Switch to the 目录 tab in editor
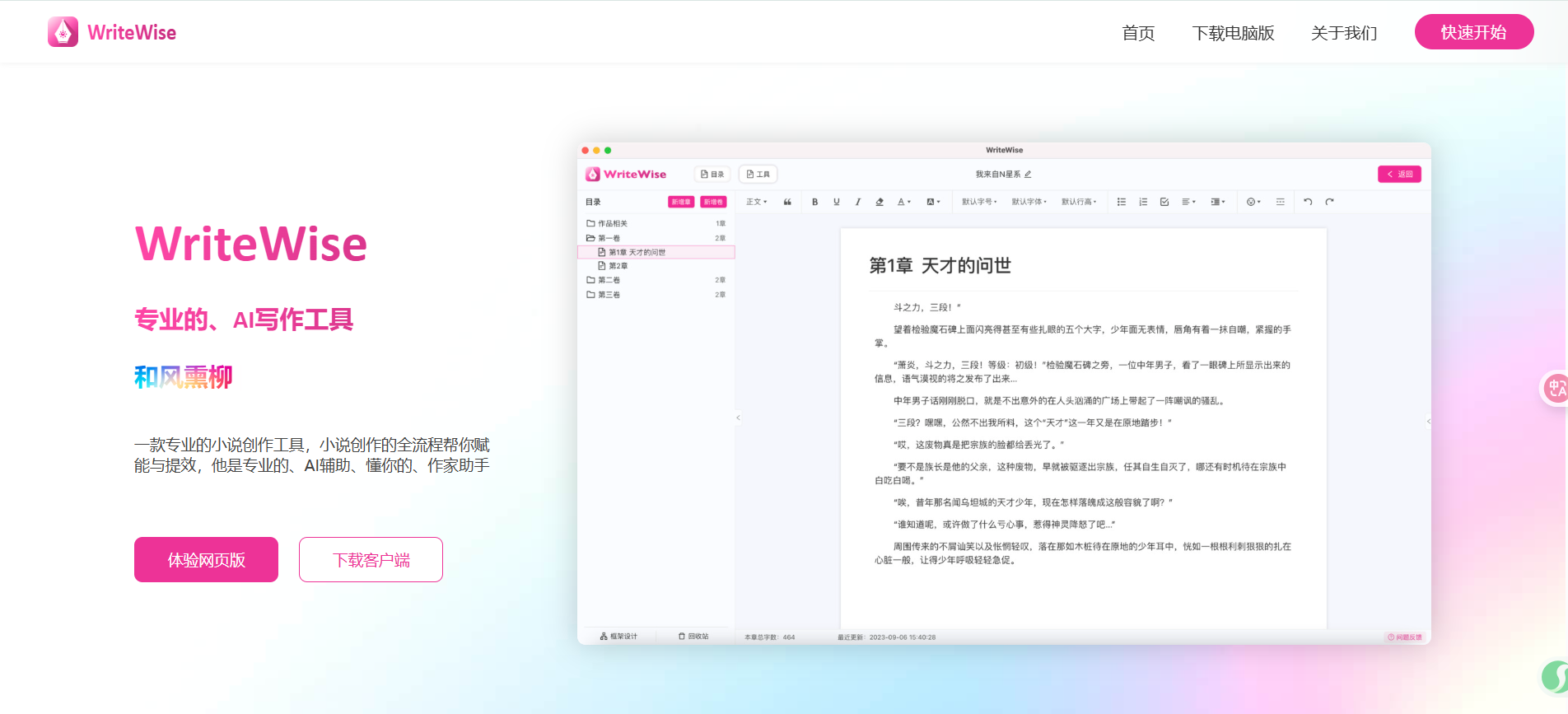This screenshot has height=714, width=1568. click(712, 175)
